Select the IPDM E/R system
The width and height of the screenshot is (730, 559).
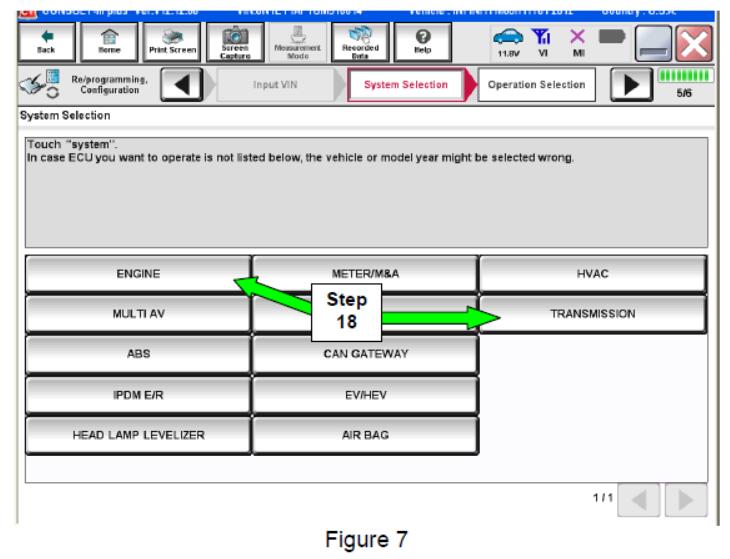click(x=138, y=395)
